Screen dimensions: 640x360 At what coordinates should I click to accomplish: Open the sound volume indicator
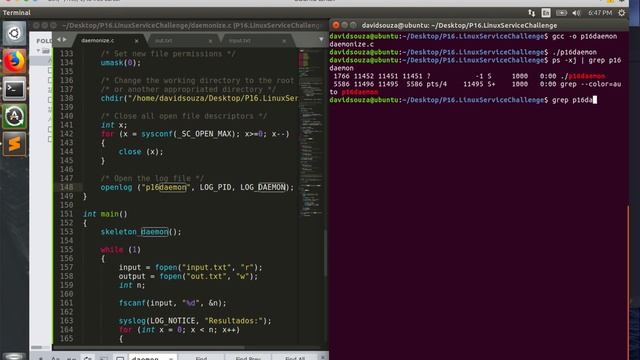pyautogui.click(x=576, y=13)
